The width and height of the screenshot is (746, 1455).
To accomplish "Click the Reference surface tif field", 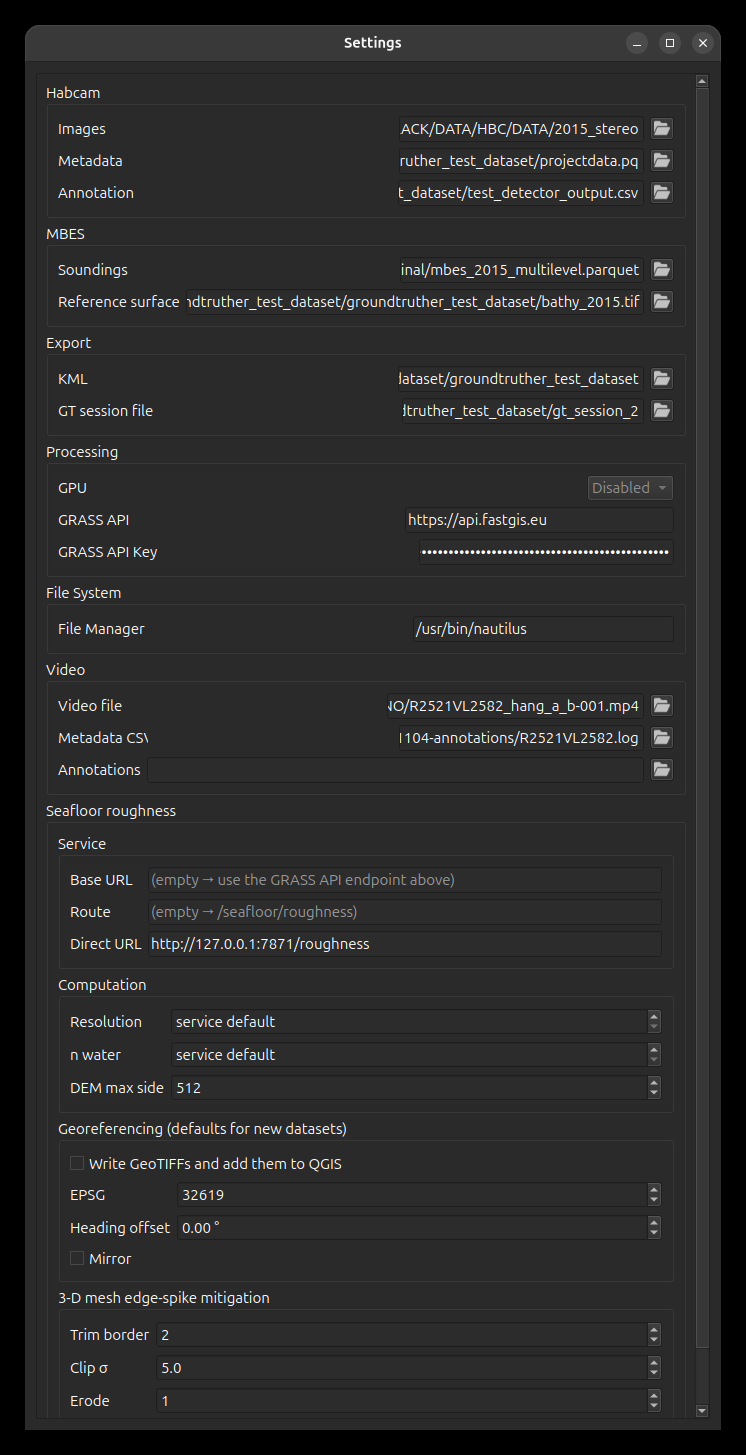I will click(414, 302).
